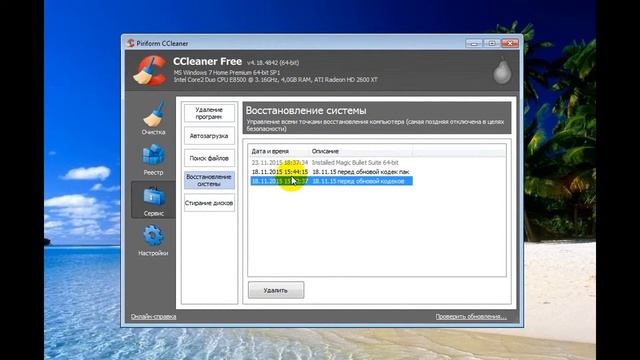
Task: Switch to the Автозагрузка tab
Action: point(209,136)
